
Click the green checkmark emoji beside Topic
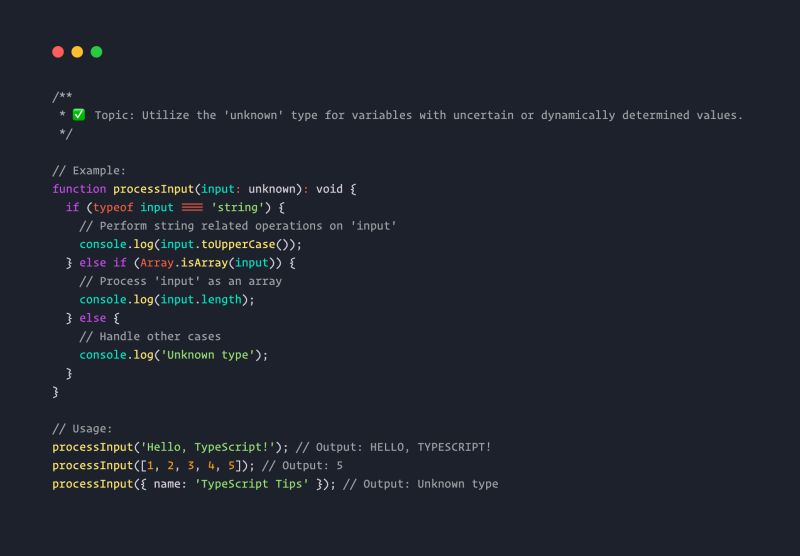coord(79,114)
